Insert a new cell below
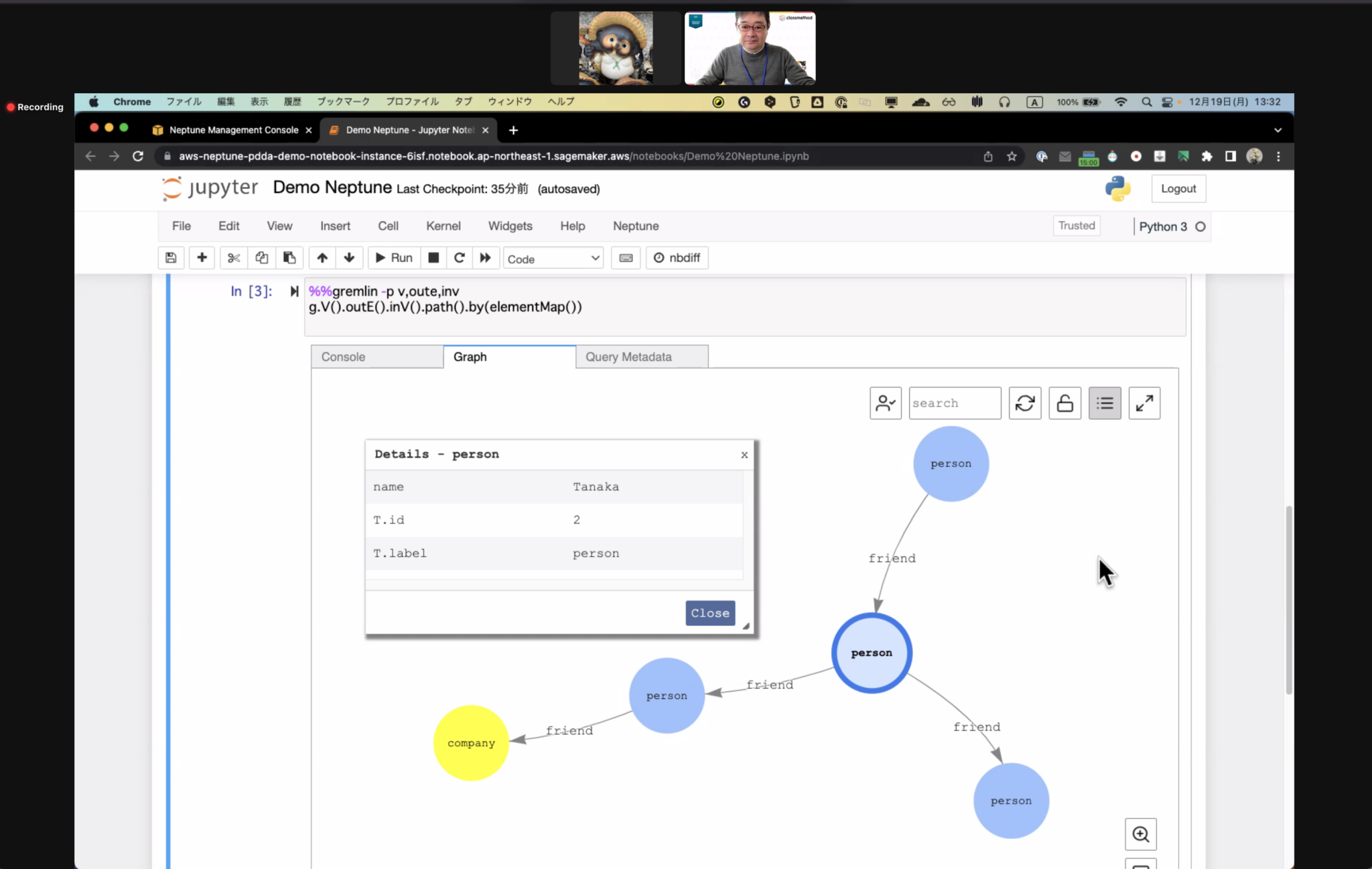1372x869 pixels. pos(202,257)
